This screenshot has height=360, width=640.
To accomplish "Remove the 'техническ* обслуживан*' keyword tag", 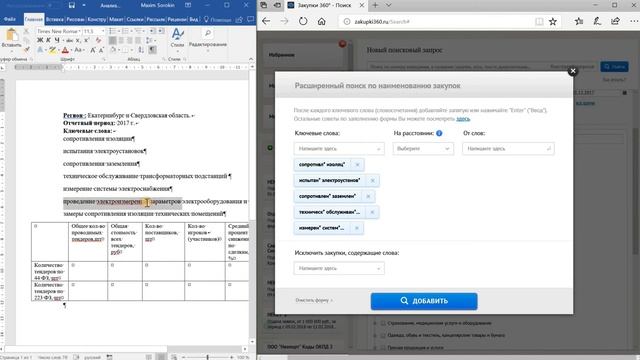I will click(x=372, y=212).
